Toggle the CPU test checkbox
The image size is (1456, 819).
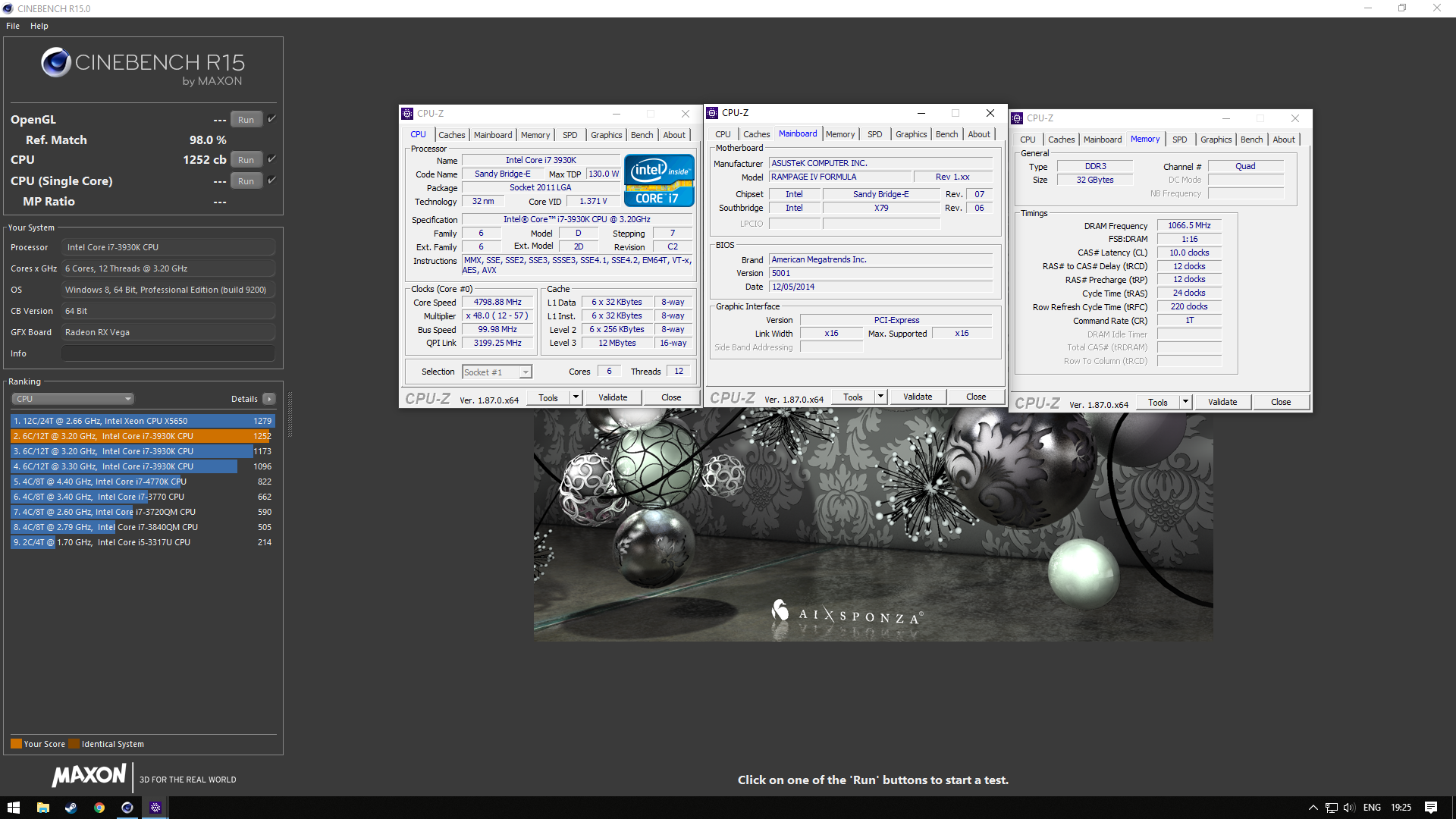(271, 159)
